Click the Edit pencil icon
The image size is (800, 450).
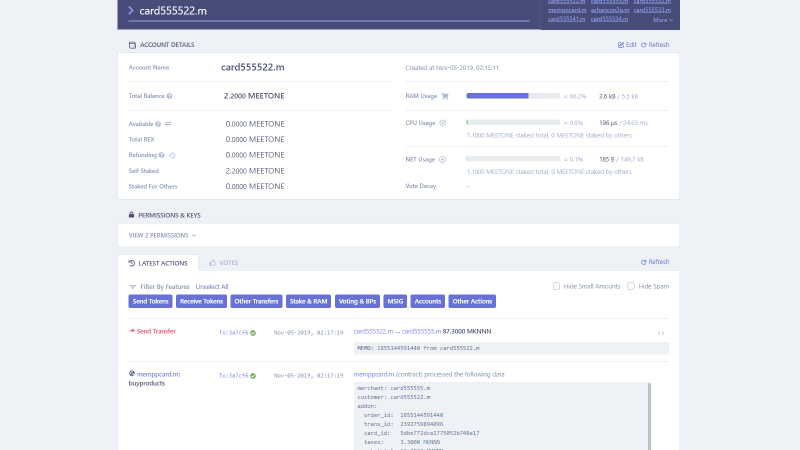(x=621, y=45)
